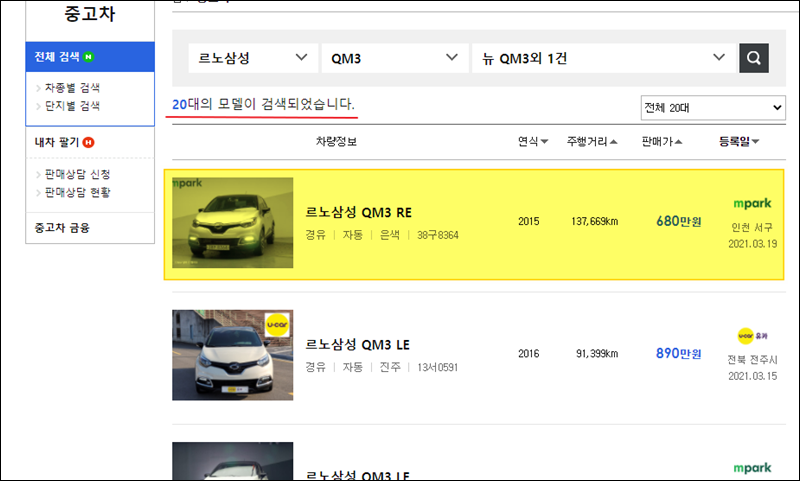Screen dimensions: 800x481
Task: Click plate number 38구8364
Action: pos(438,235)
